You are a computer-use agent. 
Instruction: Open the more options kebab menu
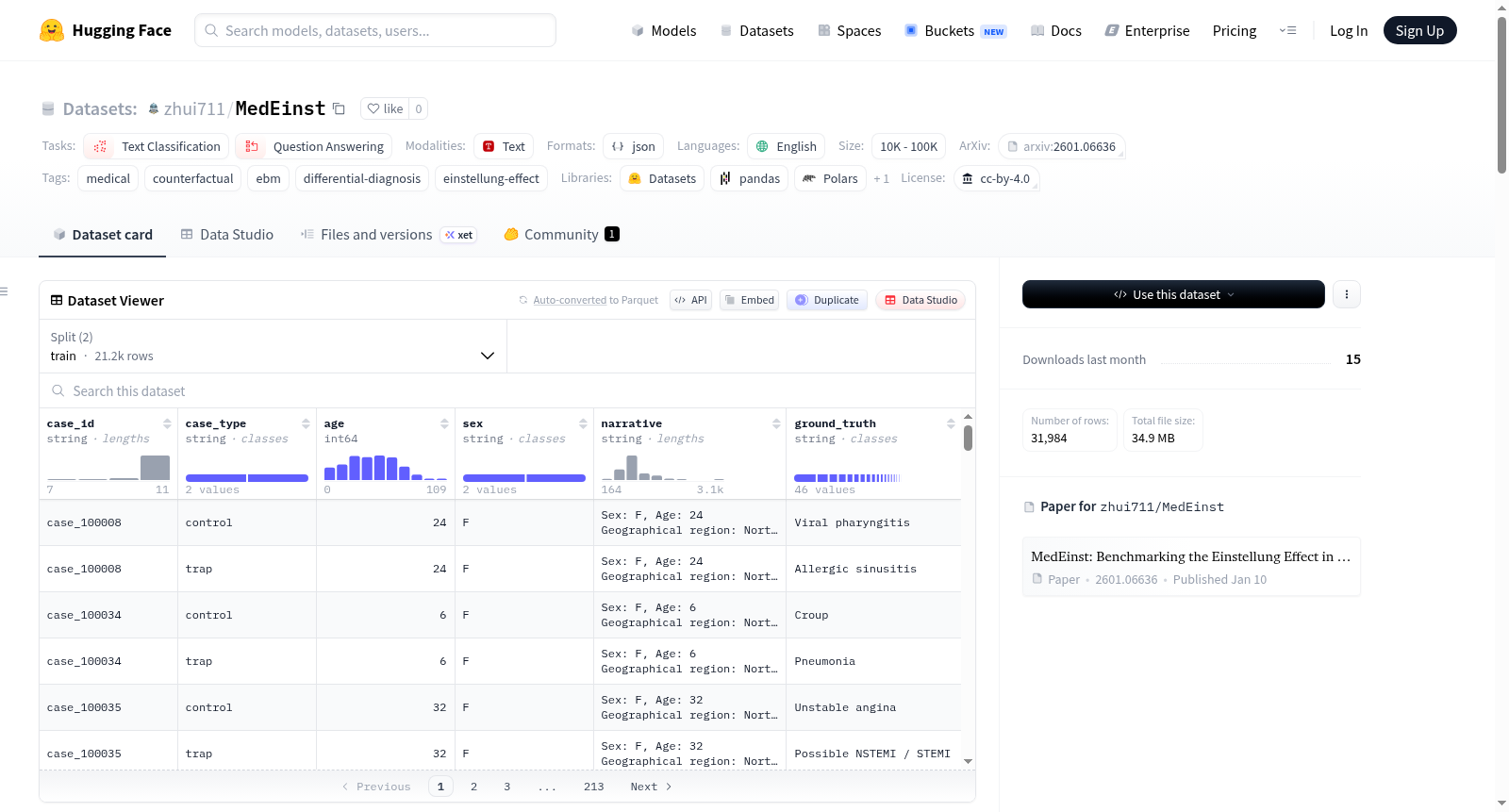[x=1347, y=294]
